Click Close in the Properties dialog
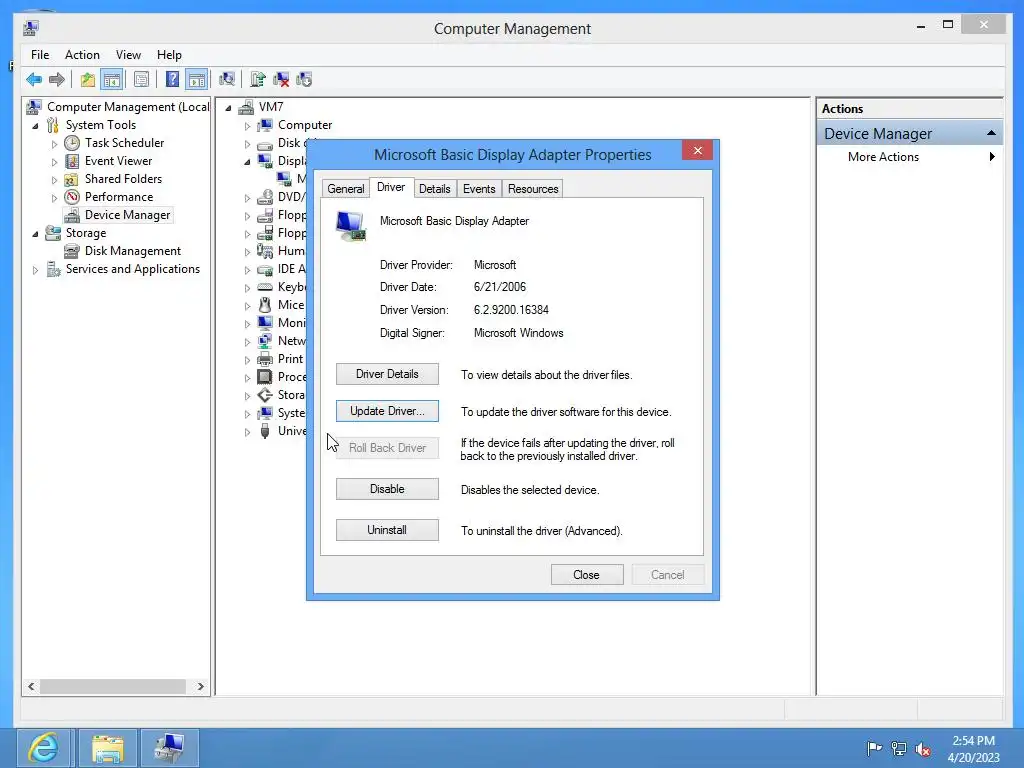The image size is (1024, 768). point(586,575)
